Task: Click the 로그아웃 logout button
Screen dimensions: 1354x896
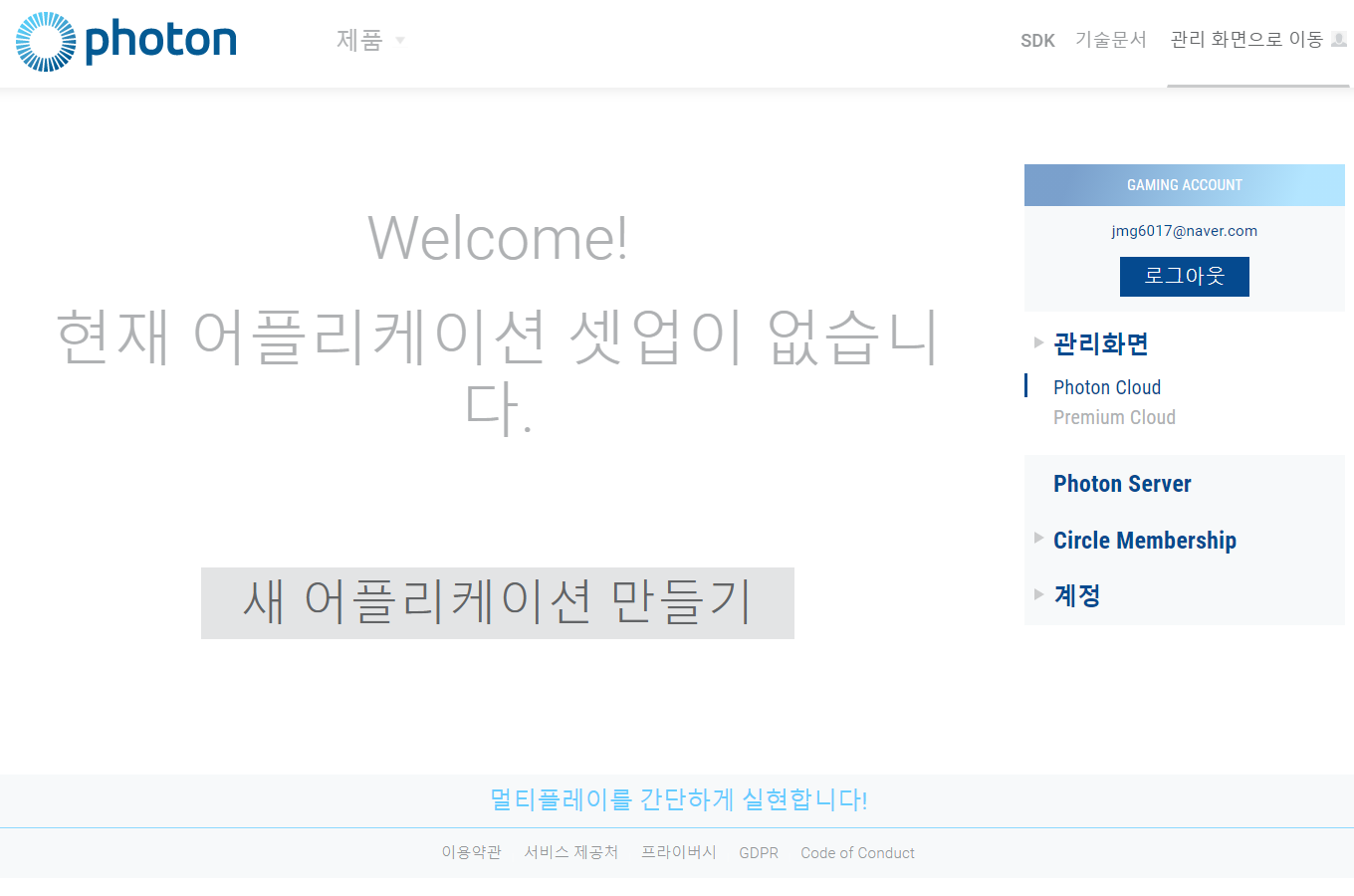Action: point(1185,277)
